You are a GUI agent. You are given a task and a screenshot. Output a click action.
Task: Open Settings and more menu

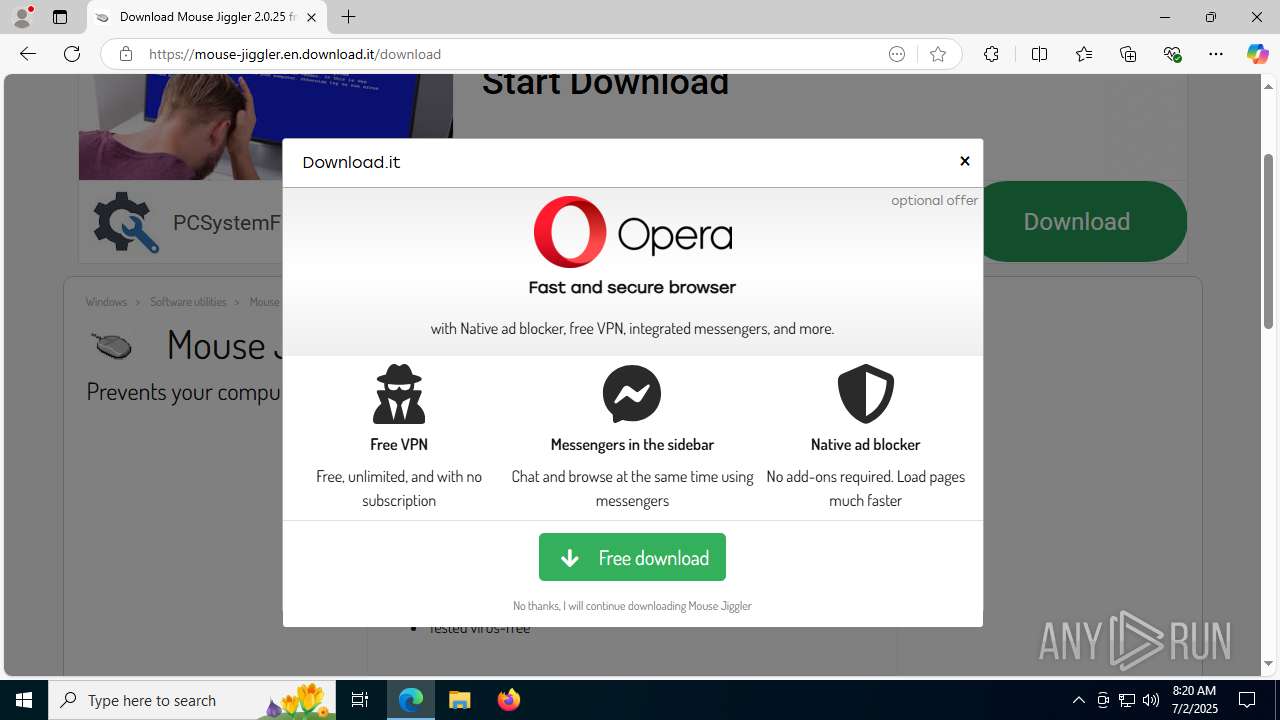[x=1216, y=54]
